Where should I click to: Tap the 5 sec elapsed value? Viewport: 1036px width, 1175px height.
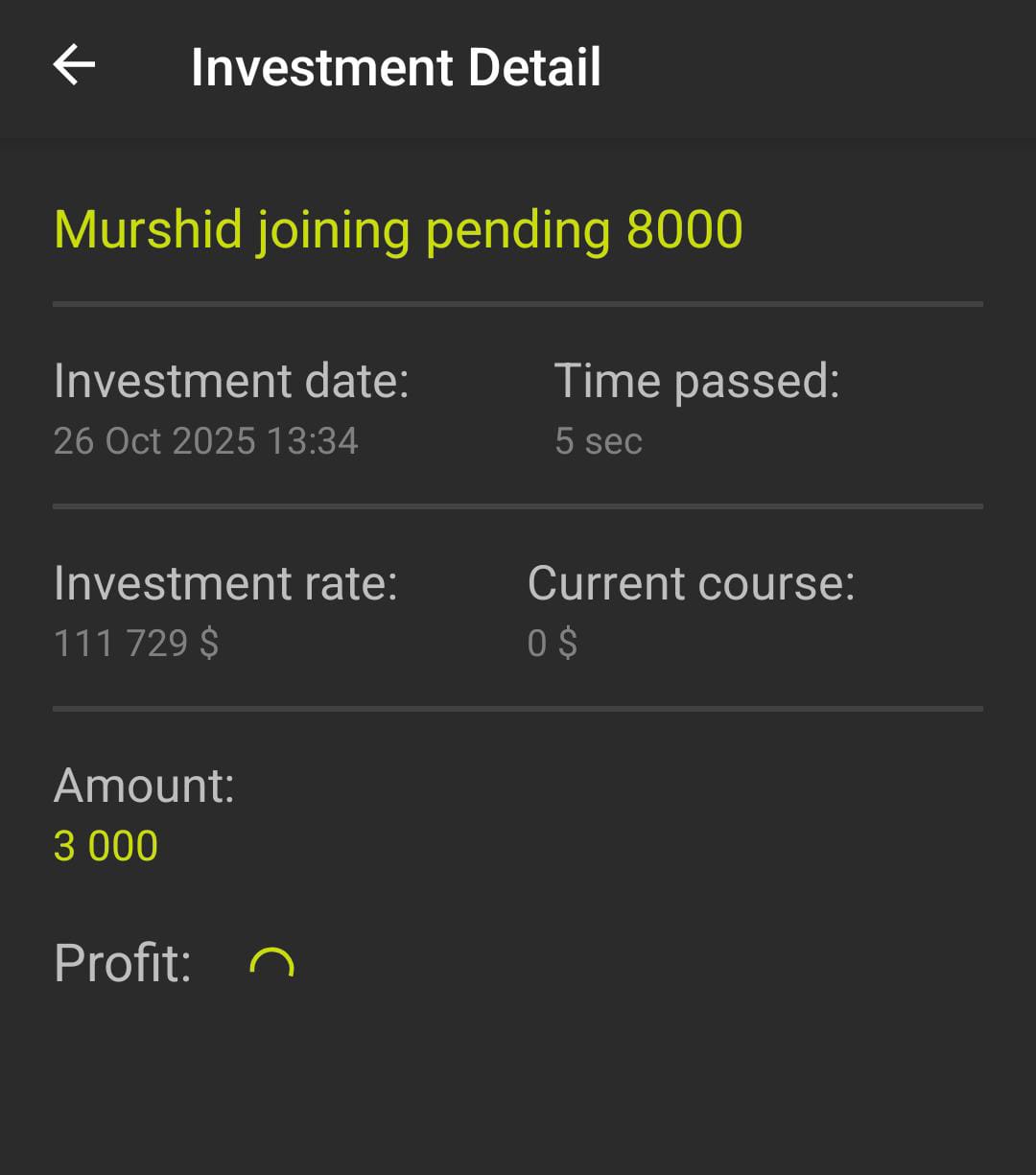pyautogui.click(x=598, y=441)
